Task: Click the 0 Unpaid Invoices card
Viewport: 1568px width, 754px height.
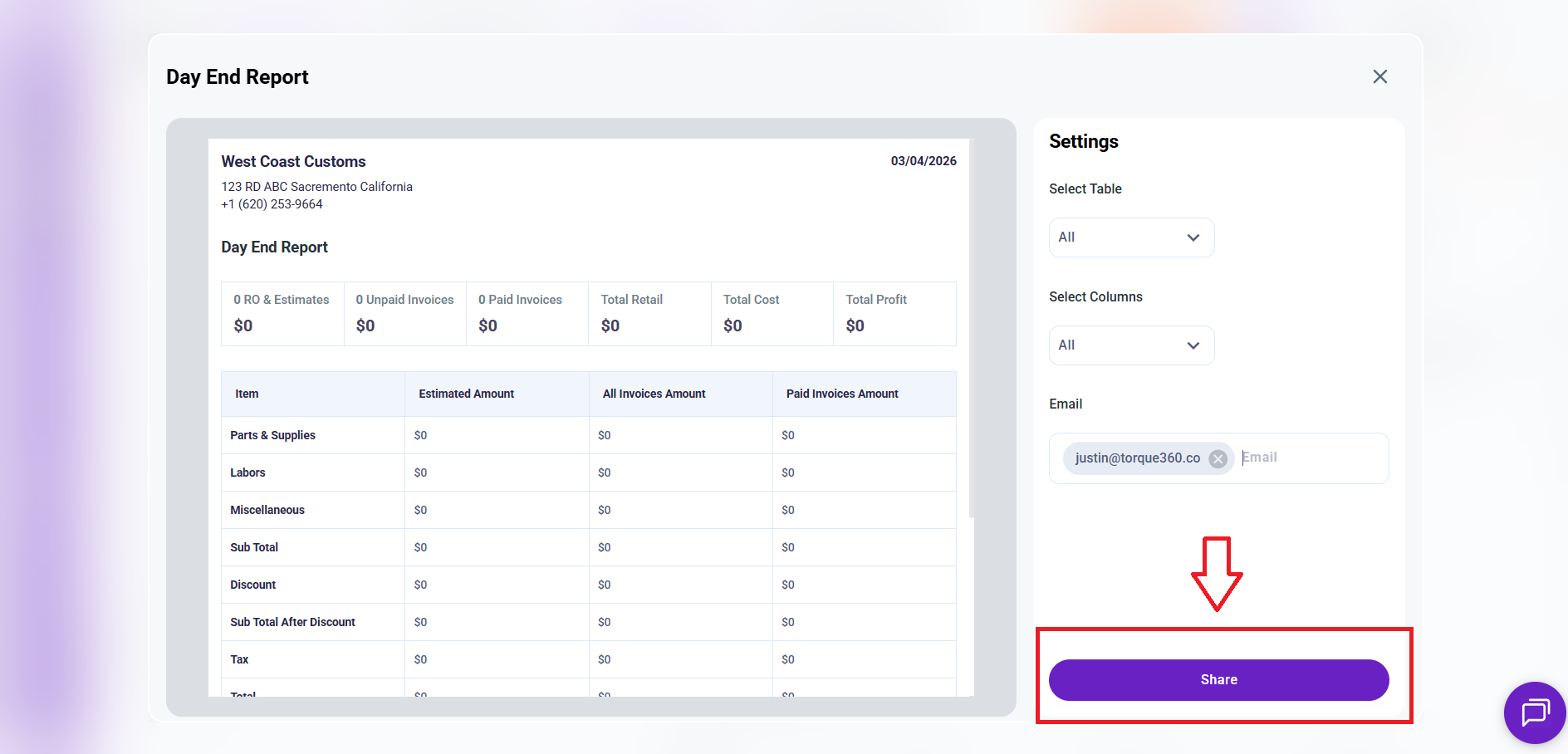Action: tap(404, 313)
